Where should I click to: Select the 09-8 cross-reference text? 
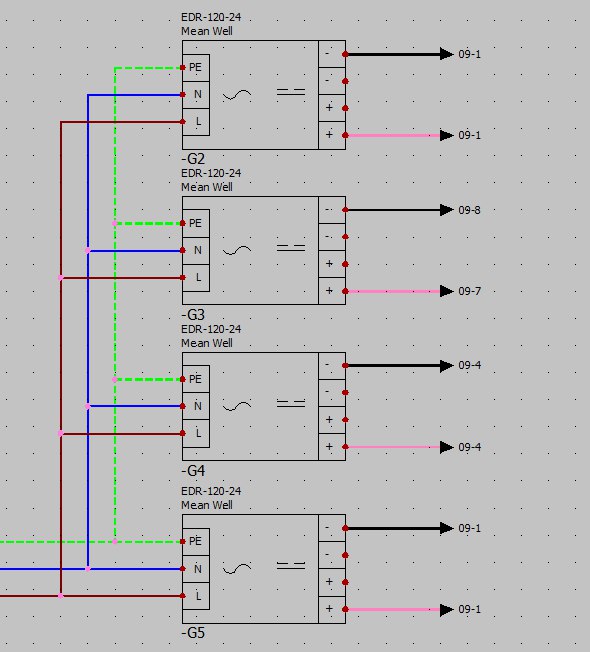coord(469,210)
